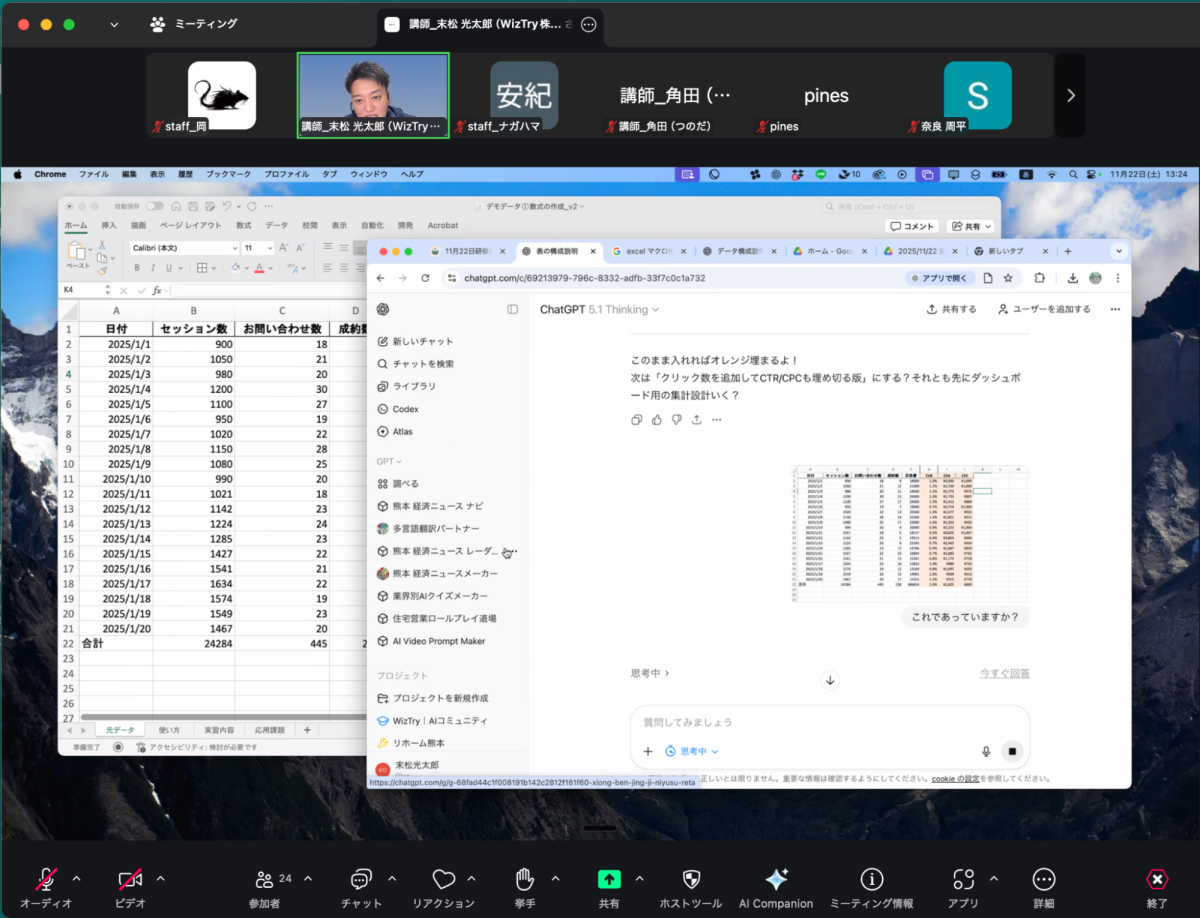Open the Zoom chat panel

(361, 879)
